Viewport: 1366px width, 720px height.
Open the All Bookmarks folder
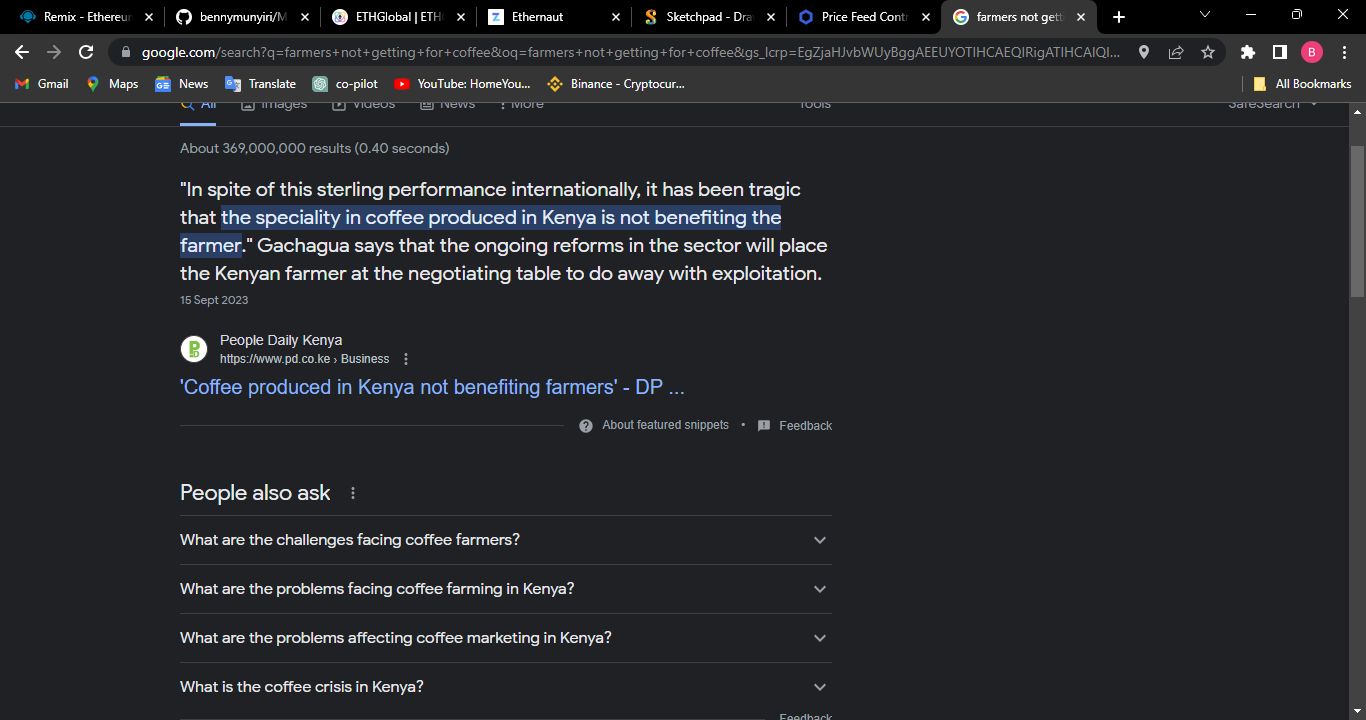(x=1302, y=84)
